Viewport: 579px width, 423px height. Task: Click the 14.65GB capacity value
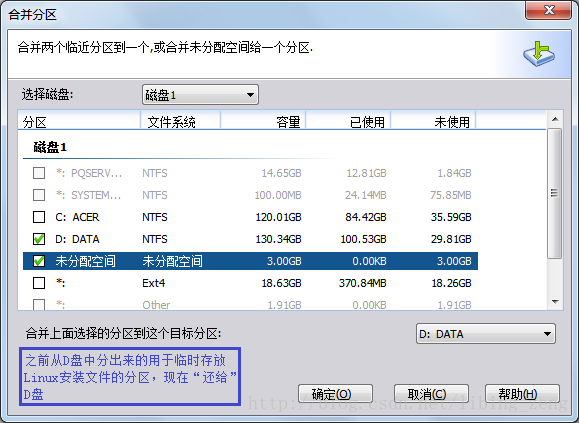pyautogui.click(x=281, y=173)
